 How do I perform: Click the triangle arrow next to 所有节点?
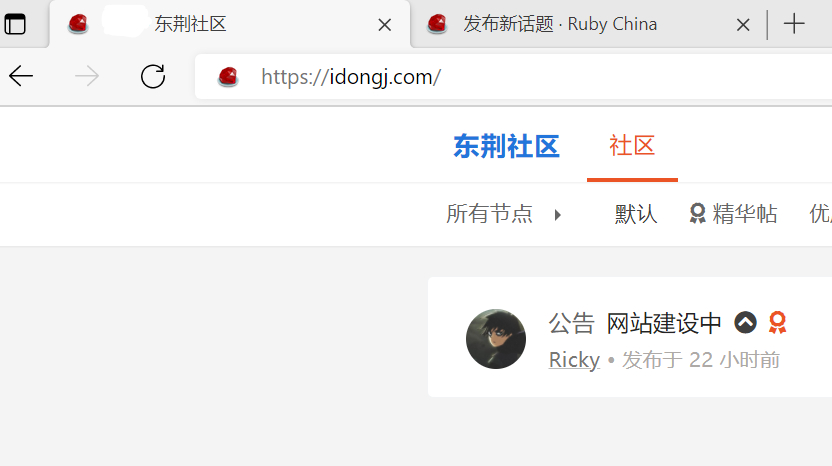tap(557, 215)
